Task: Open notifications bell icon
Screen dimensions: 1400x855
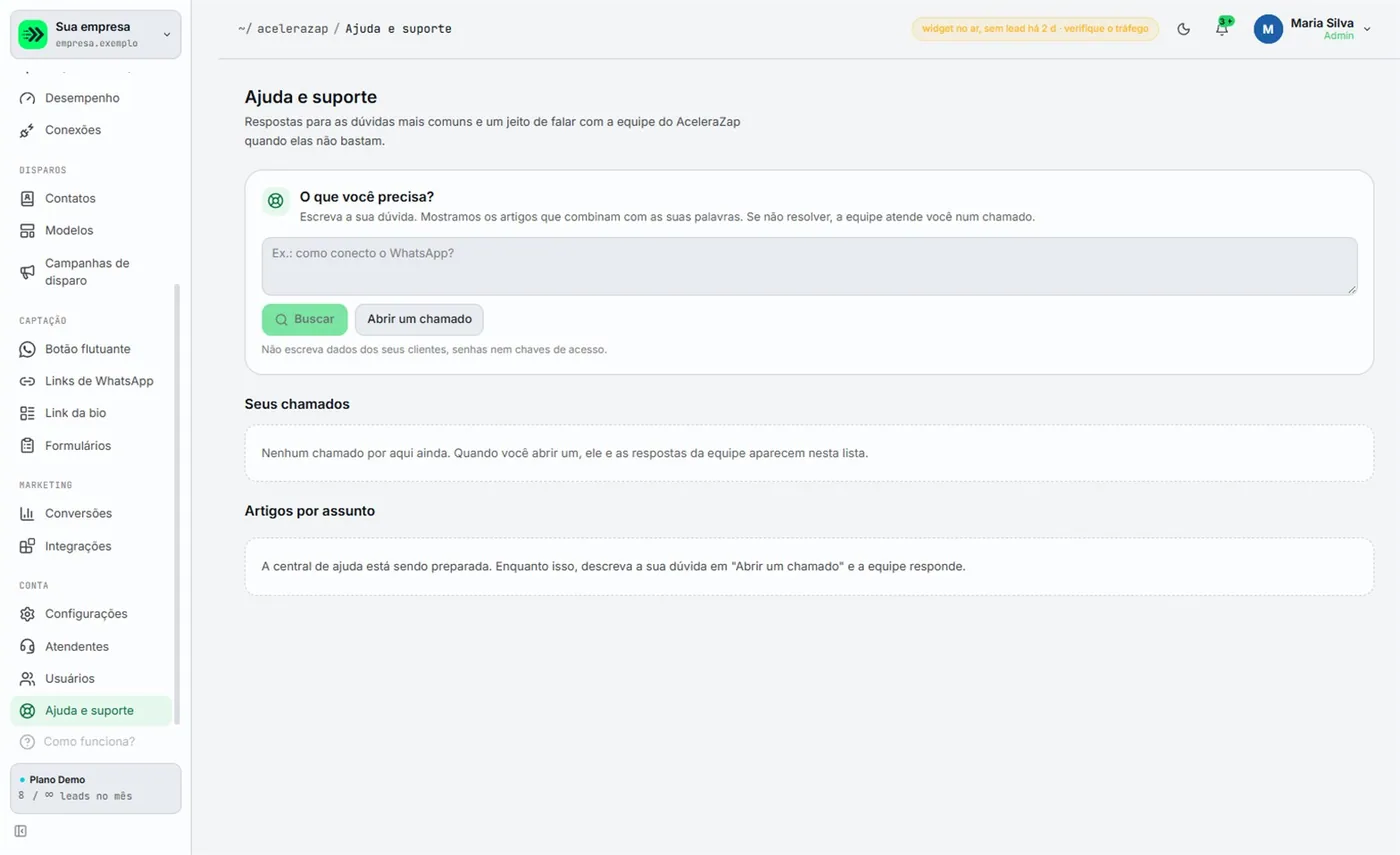Action: pyautogui.click(x=1222, y=29)
